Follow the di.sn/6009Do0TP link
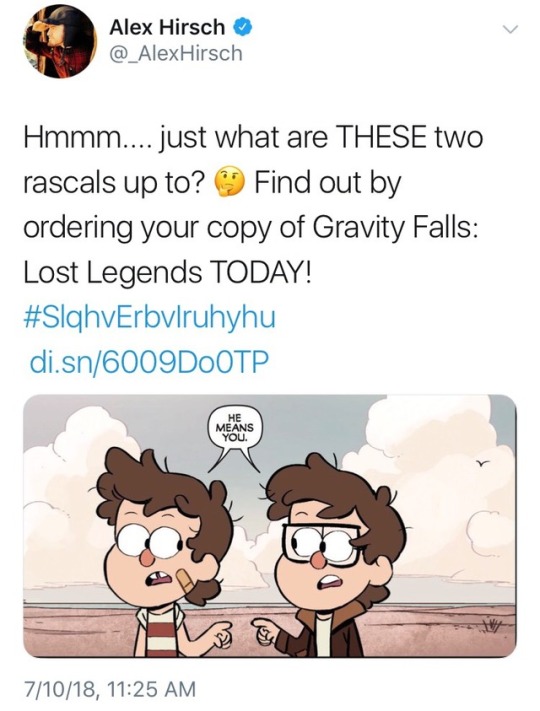This screenshot has width=540, height=711. pyautogui.click(x=148, y=362)
